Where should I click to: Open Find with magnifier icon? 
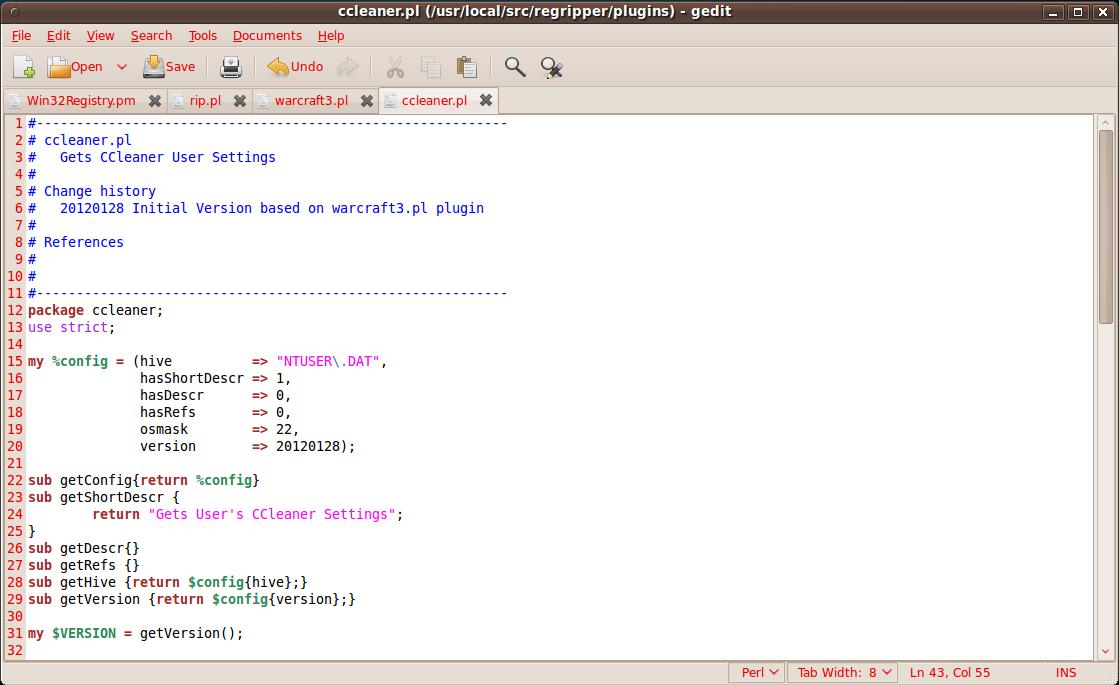click(x=515, y=67)
